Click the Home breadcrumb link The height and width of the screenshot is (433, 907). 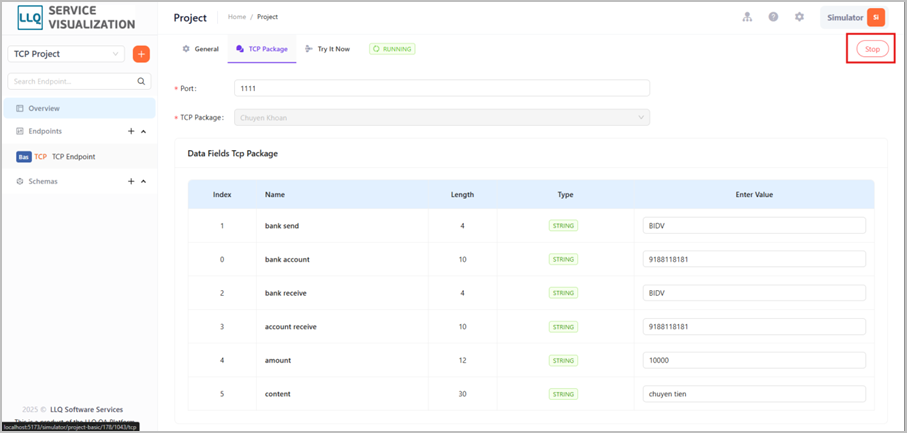tap(237, 17)
